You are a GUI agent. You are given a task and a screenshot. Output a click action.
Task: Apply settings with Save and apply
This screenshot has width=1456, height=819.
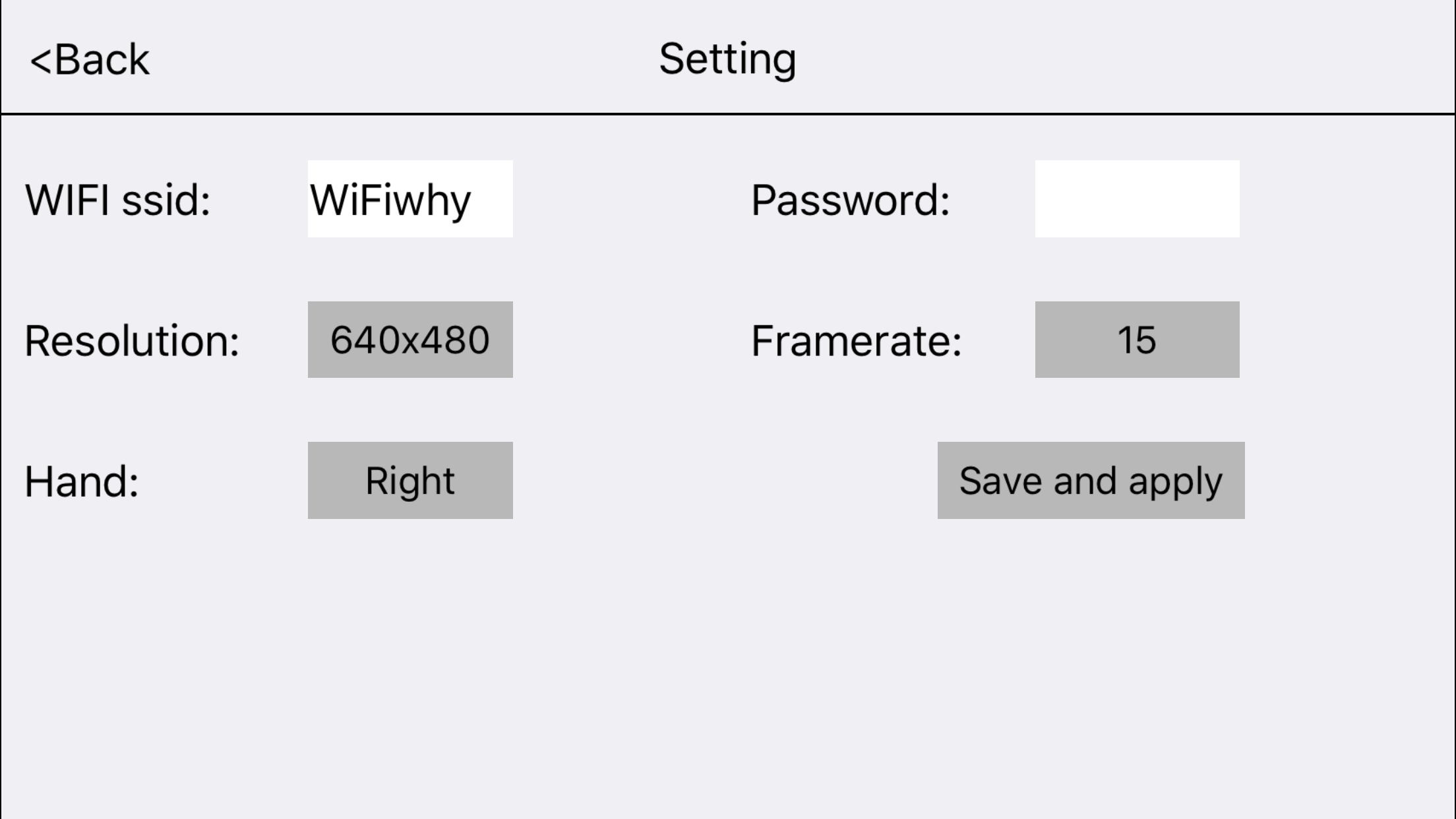click(1091, 480)
